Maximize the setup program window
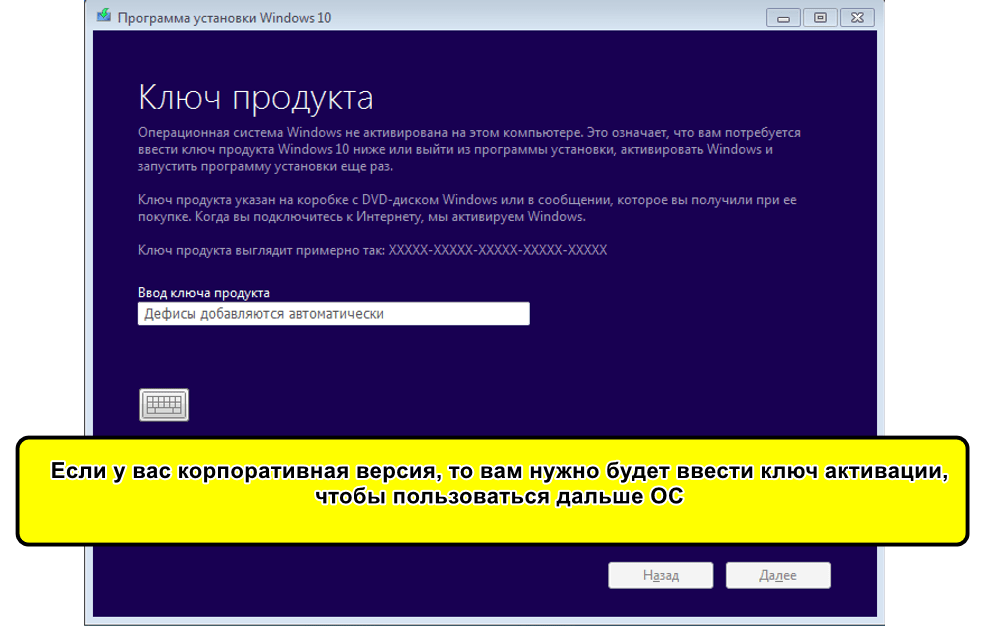The height and width of the screenshot is (626, 988). coord(819,17)
